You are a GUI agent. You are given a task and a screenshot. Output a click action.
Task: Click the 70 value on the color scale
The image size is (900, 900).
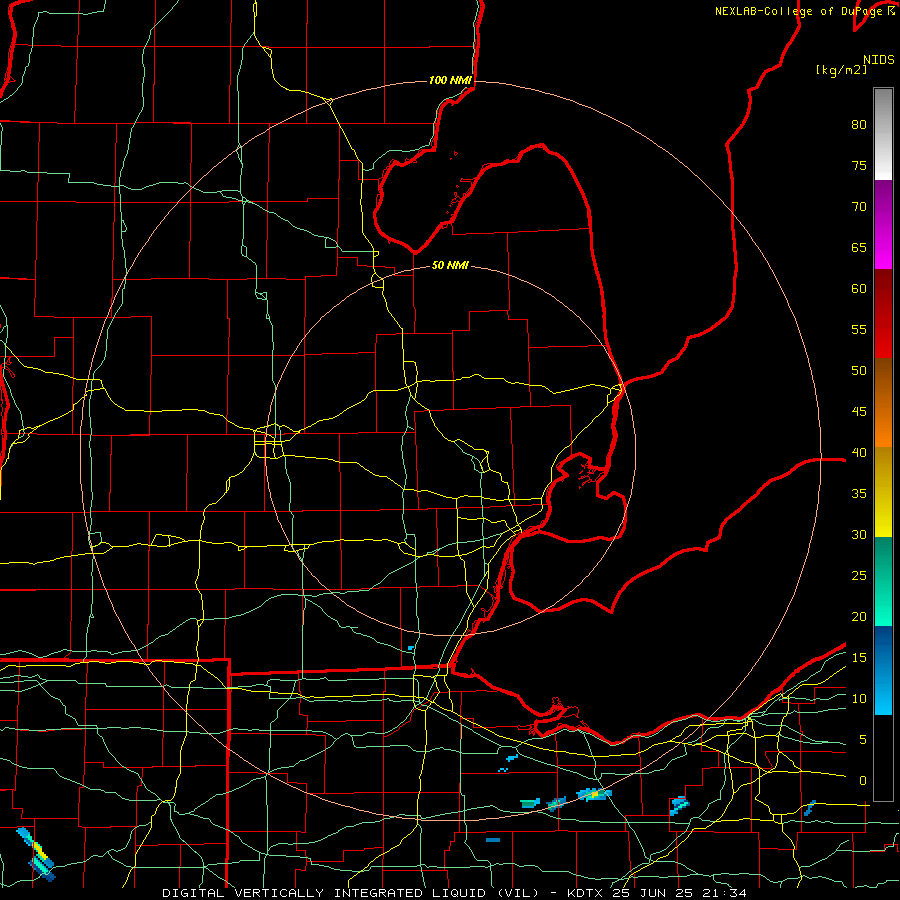pos(859,207)
